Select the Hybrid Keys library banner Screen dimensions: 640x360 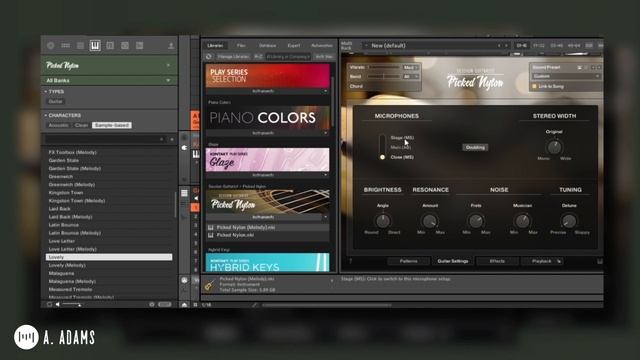[268, 263]
